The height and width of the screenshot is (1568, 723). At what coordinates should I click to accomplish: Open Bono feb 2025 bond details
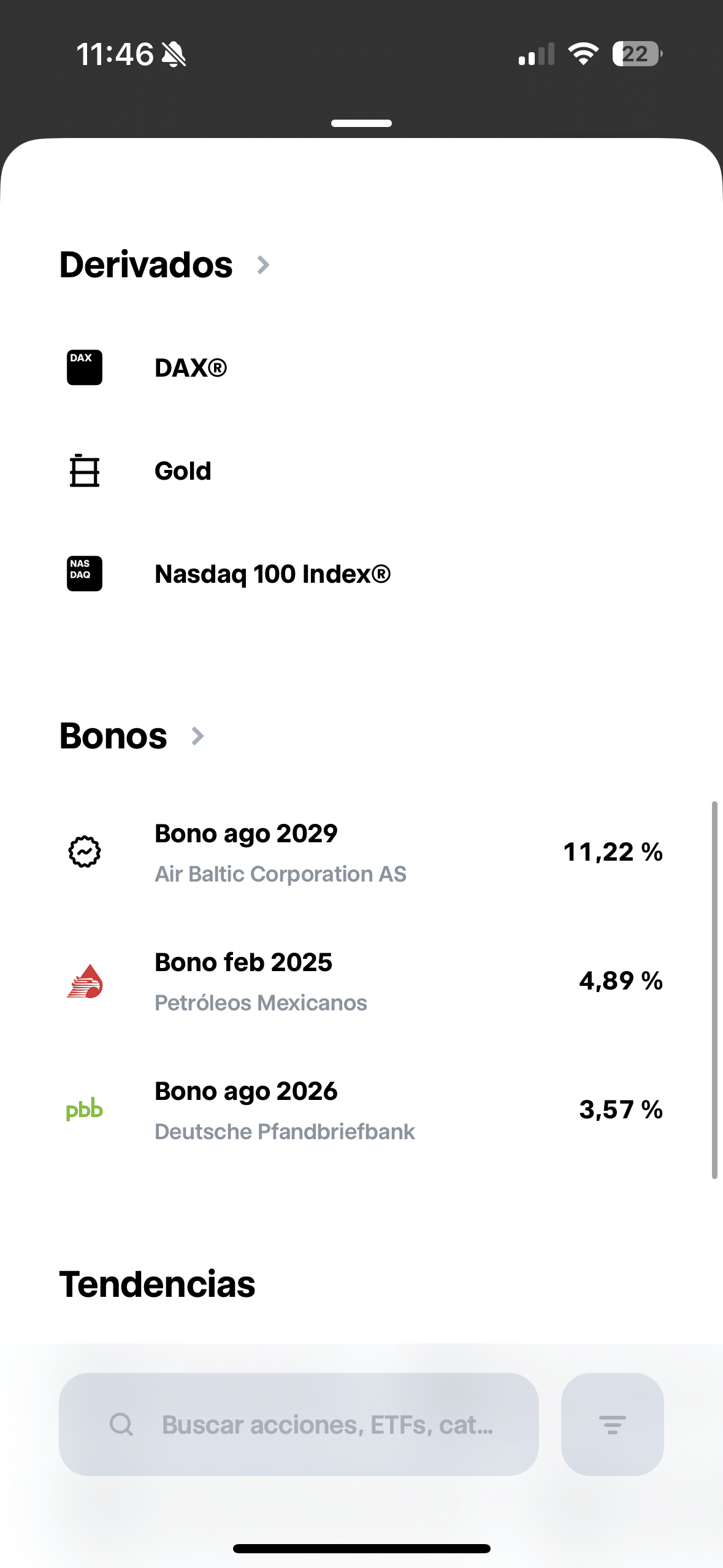[243, 963]
